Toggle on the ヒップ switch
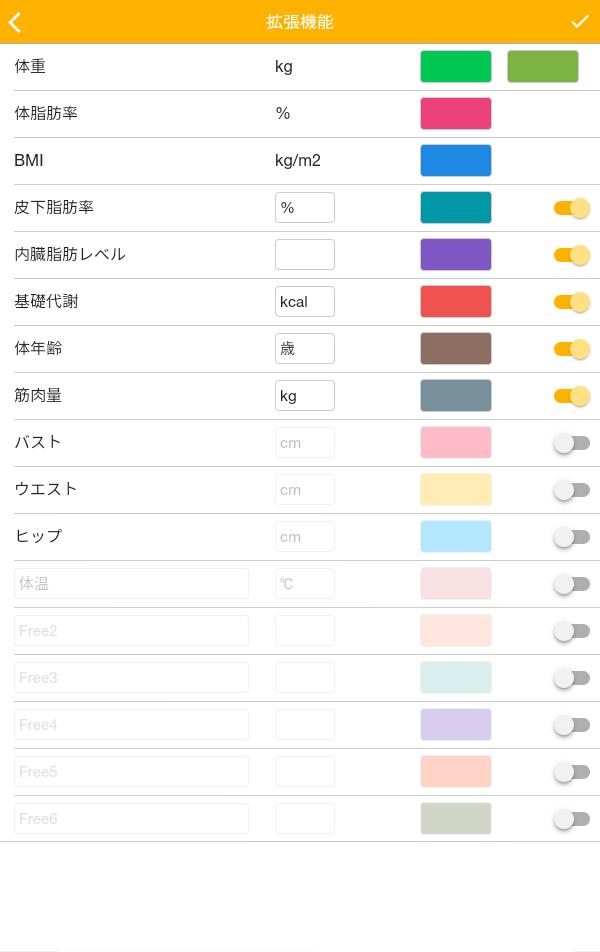This screenshot has width=600, height=952. [571, 537]
